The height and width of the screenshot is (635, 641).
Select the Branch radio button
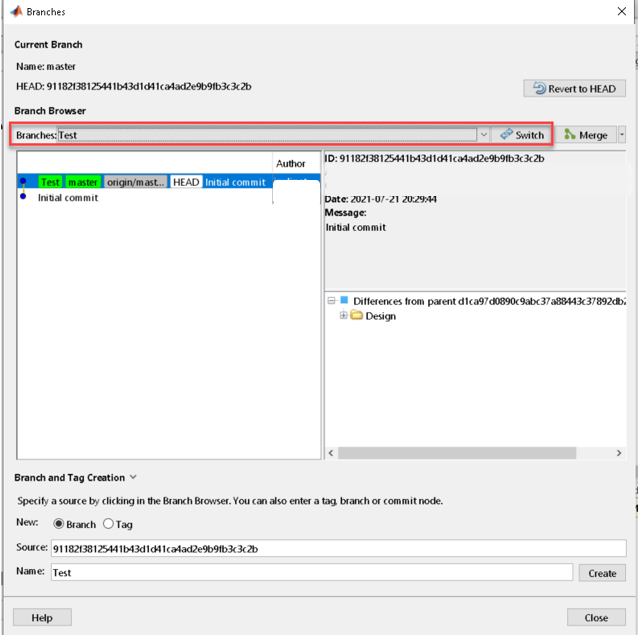[59, 524]
